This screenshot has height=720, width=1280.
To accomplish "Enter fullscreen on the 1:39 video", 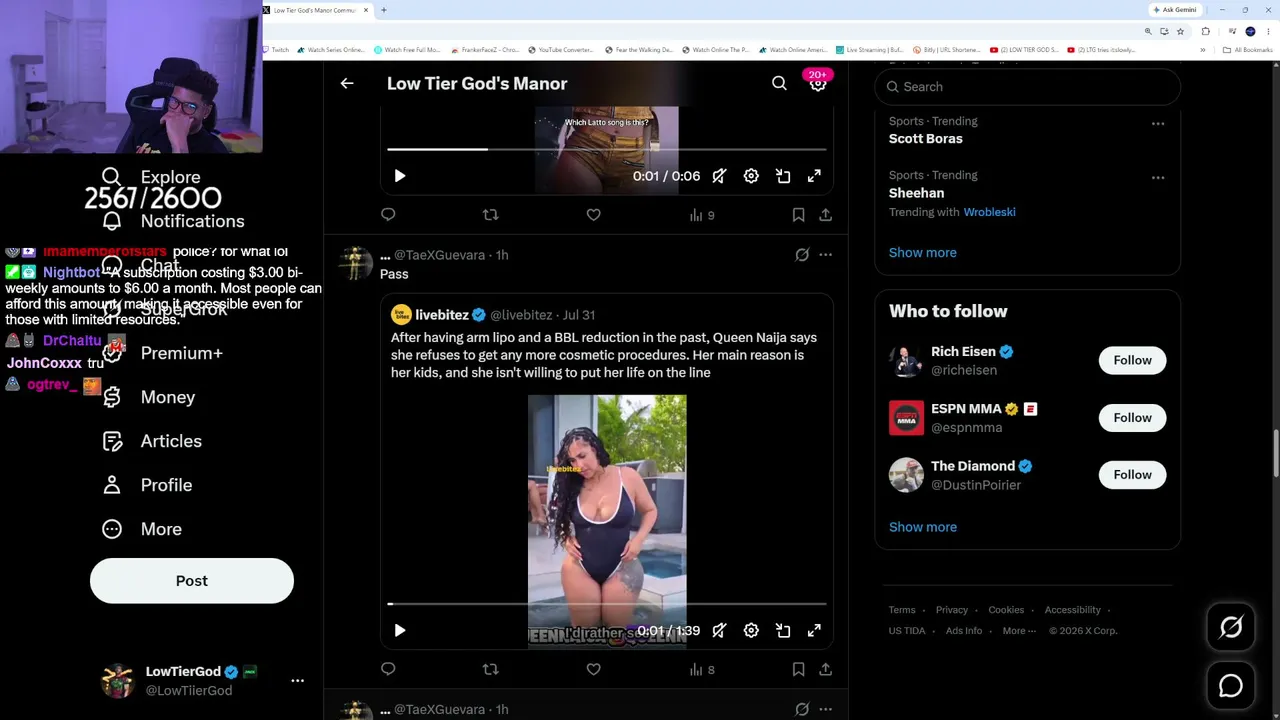I will (x=815, y=630).
